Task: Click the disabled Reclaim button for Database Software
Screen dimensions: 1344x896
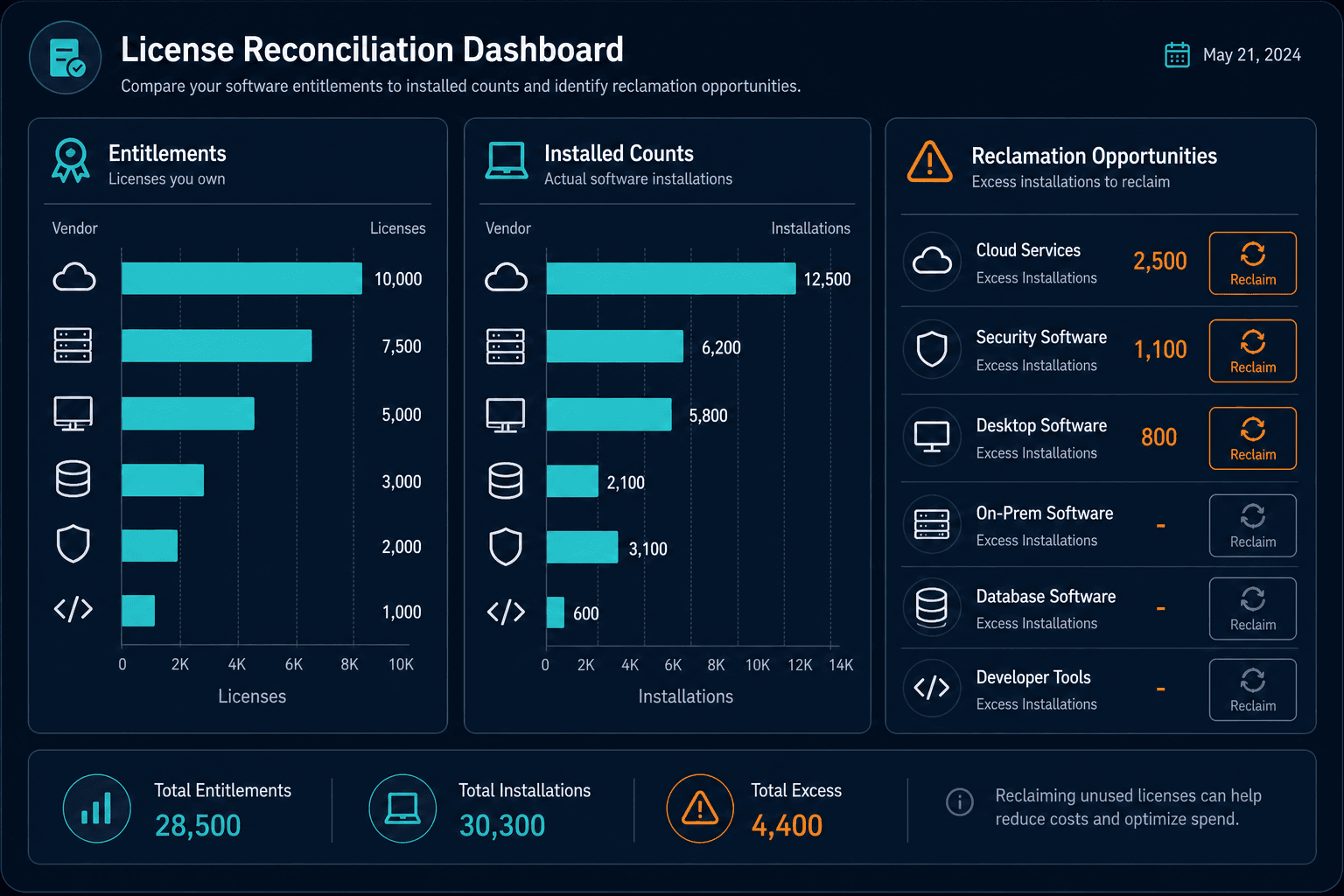Action: click(x=1253, y=609)
